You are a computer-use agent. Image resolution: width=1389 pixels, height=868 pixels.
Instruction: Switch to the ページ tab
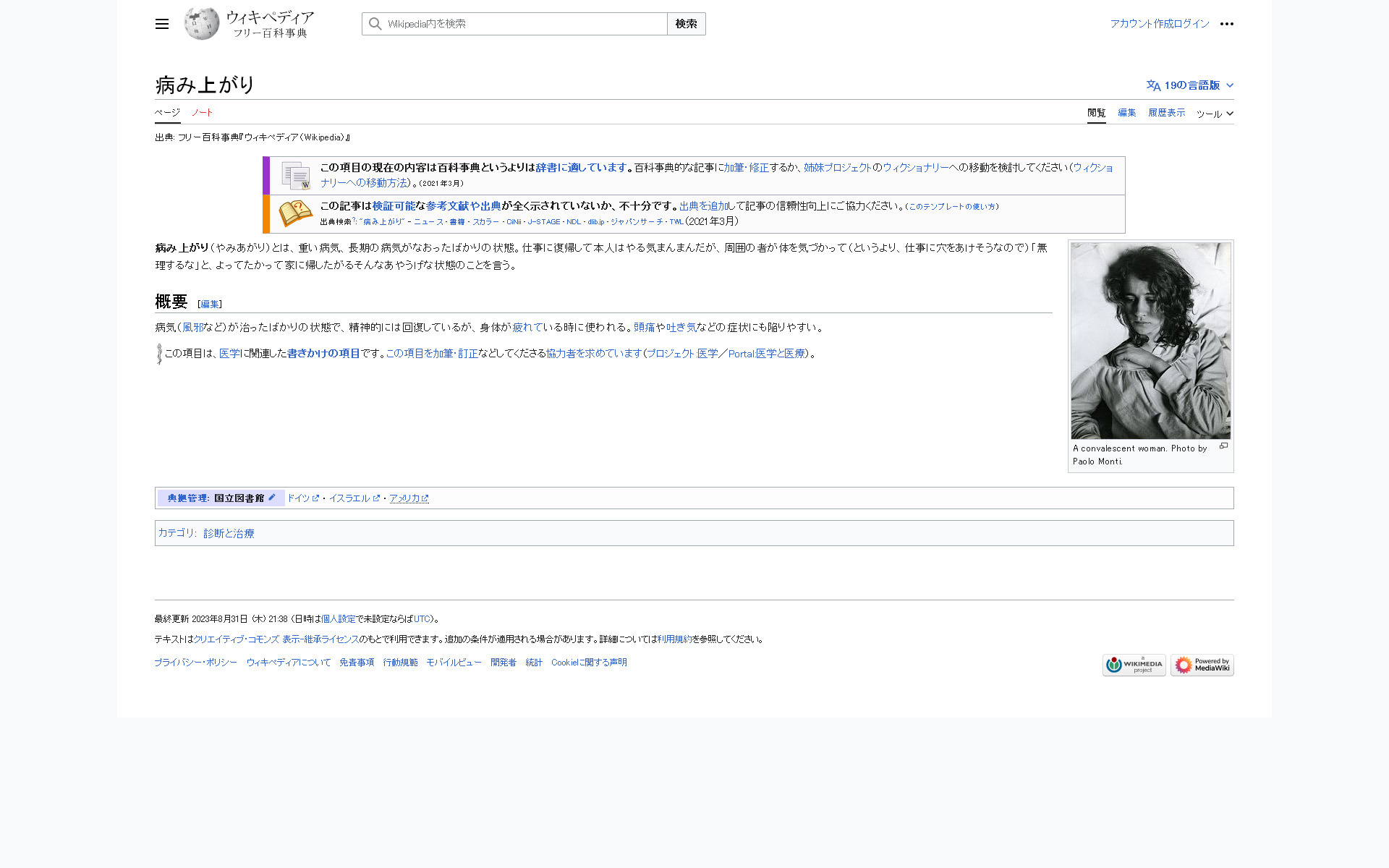[167, 113]
